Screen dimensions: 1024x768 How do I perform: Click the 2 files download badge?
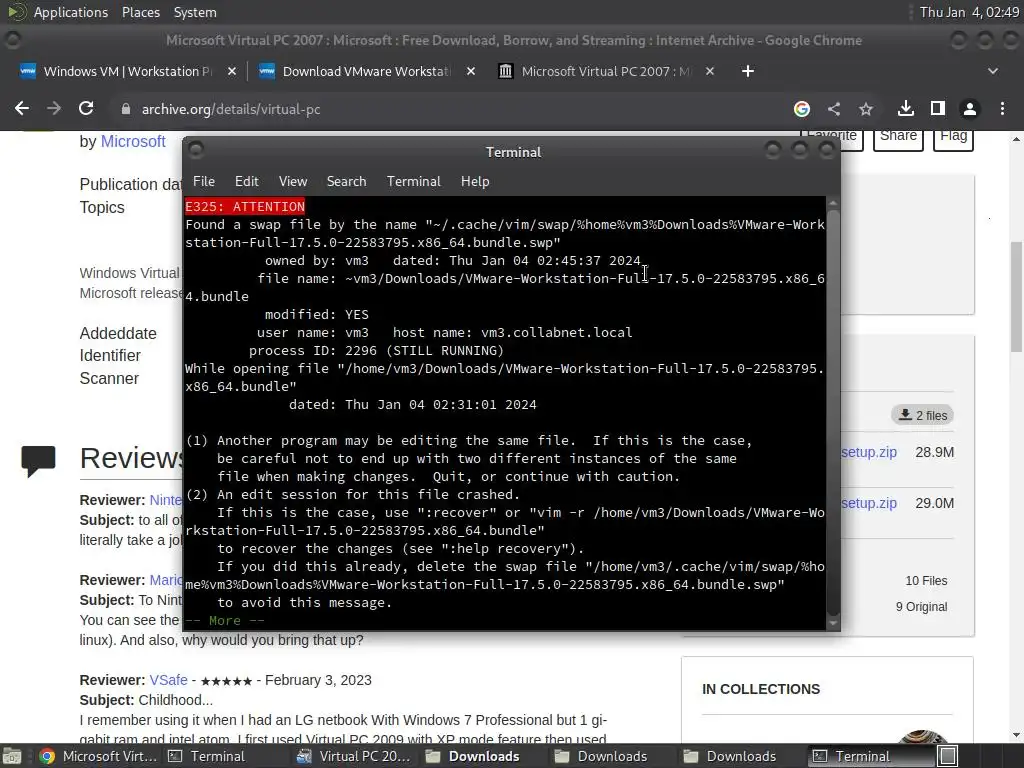pos(922,415)
